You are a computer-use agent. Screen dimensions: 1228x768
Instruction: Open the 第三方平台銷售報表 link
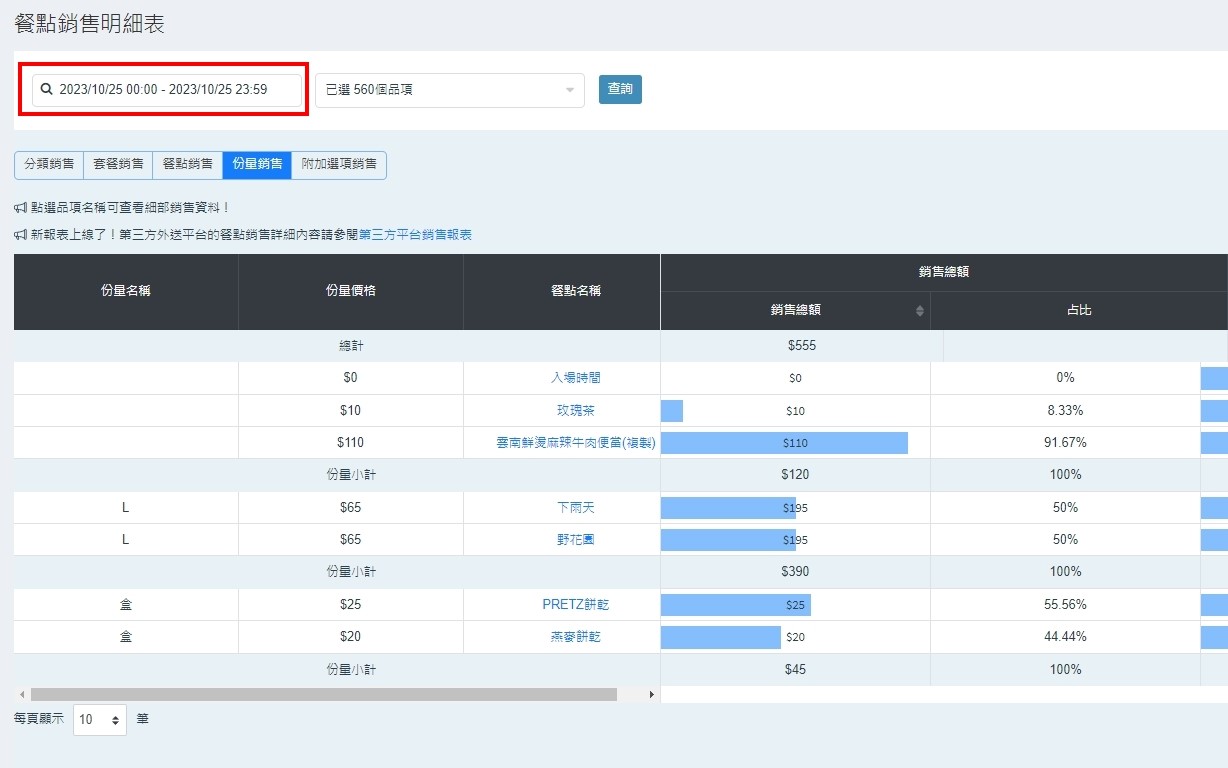415,235
